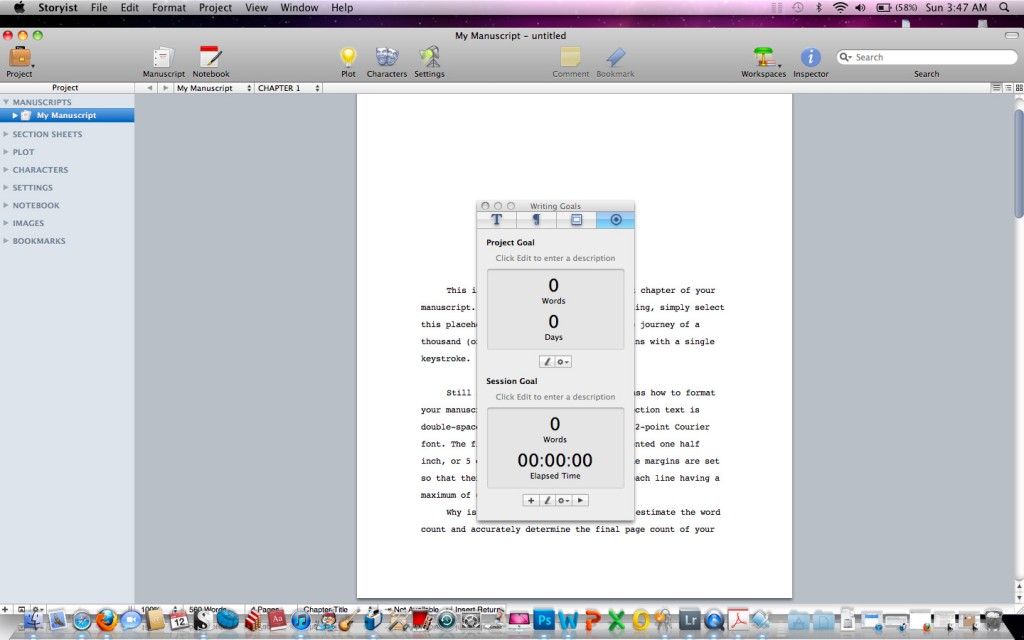Switch to outline view mode icon
The height and width of the screenshot is (640, 1024).
coord(1008,88)
